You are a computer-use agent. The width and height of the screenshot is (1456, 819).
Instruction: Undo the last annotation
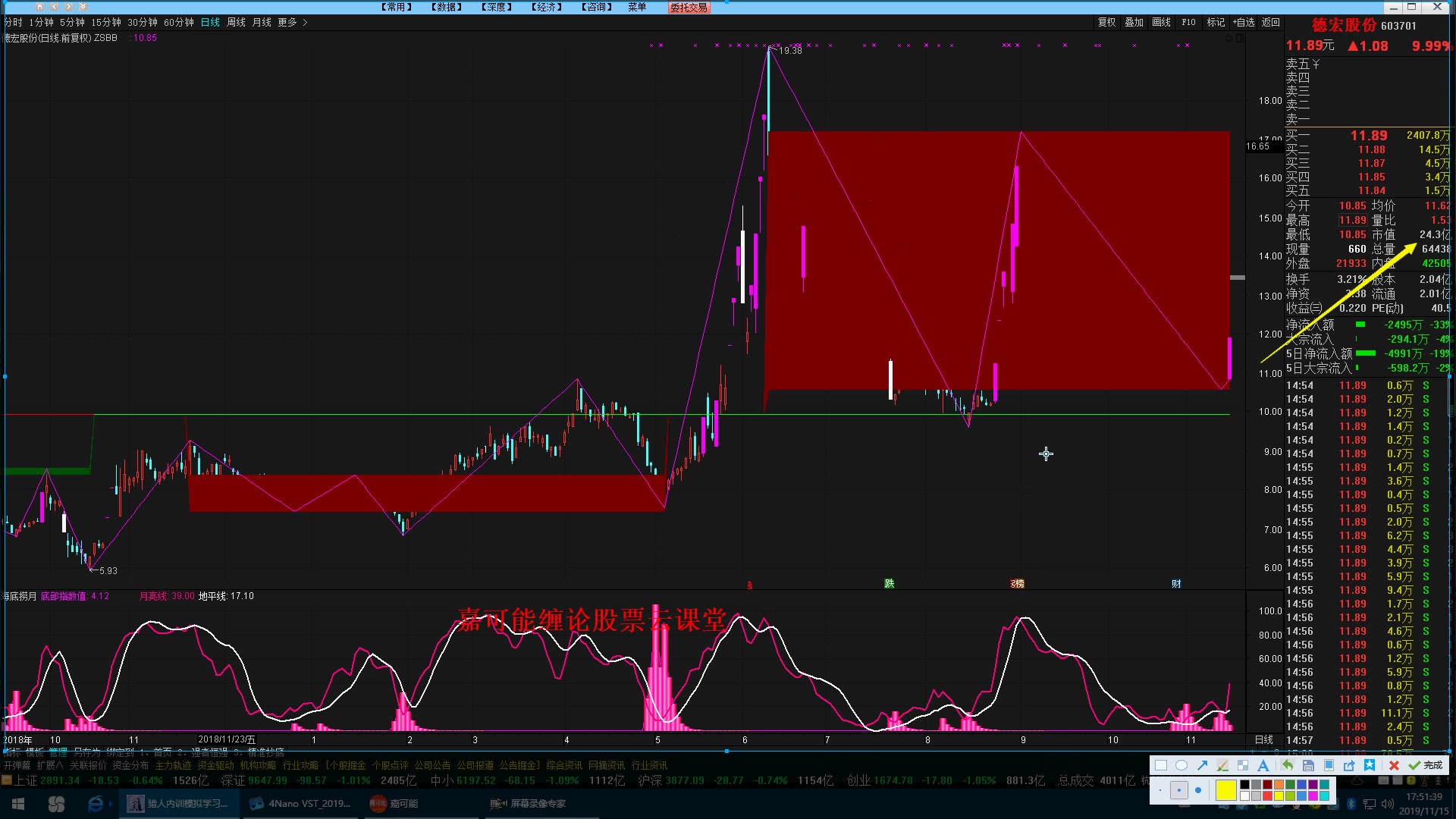(x=1288, y=765)
